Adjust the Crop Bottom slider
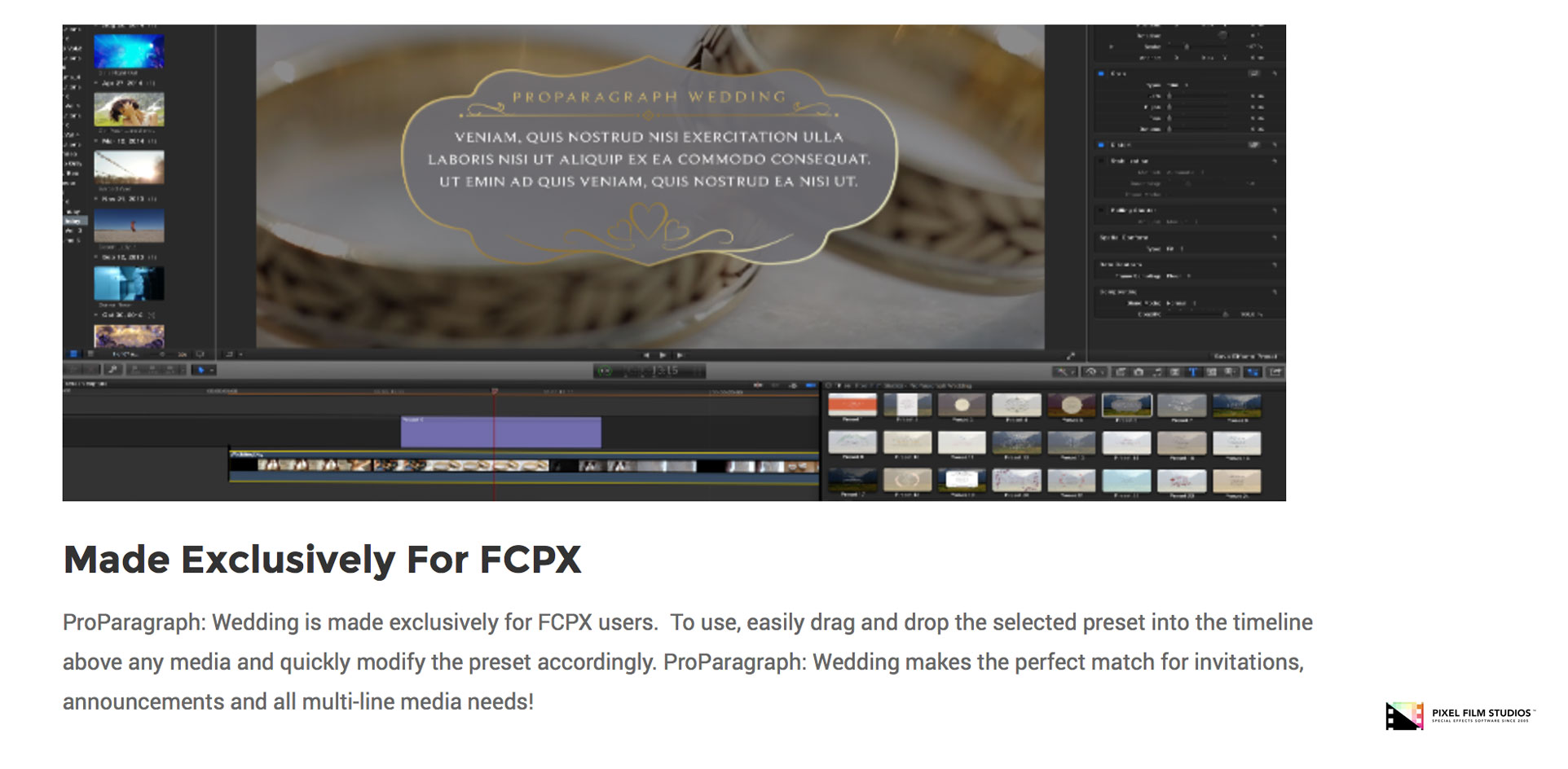This screenshot has width=1568, height=769. pos(1198,129)
